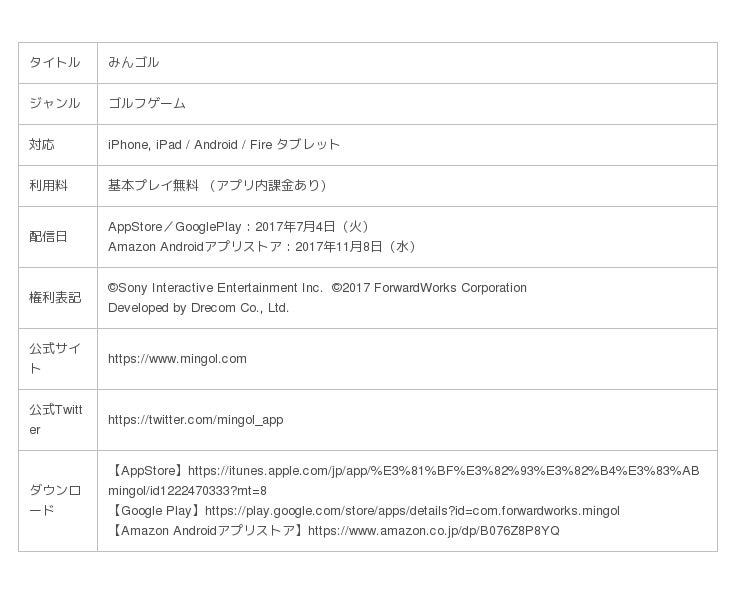This screenshot has width=740, height=592.
Task: Click the ダウンロード row label
Action: (55, 501)
